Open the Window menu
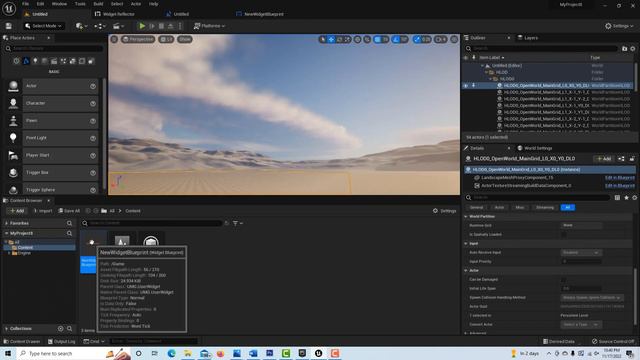640x360 pixels. click(x=59, y=4)
